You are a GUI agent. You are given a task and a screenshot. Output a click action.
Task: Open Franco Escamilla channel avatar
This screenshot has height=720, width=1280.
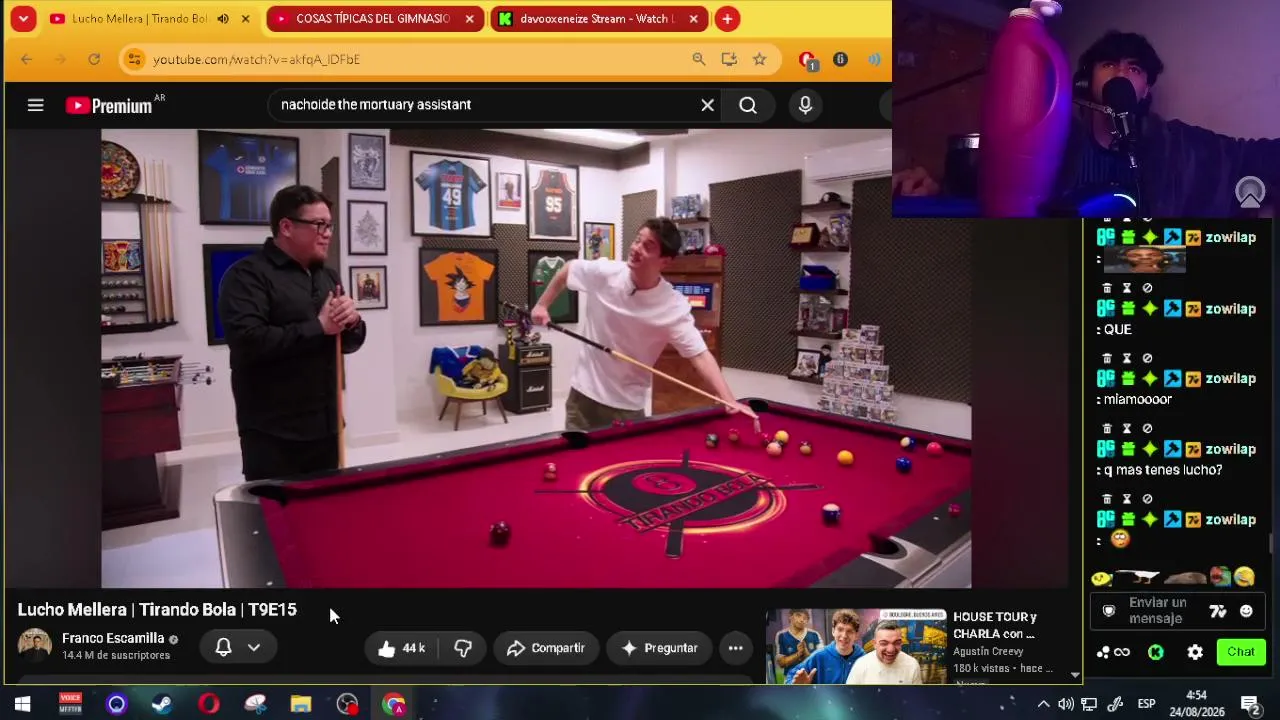(x=35, y=646)
